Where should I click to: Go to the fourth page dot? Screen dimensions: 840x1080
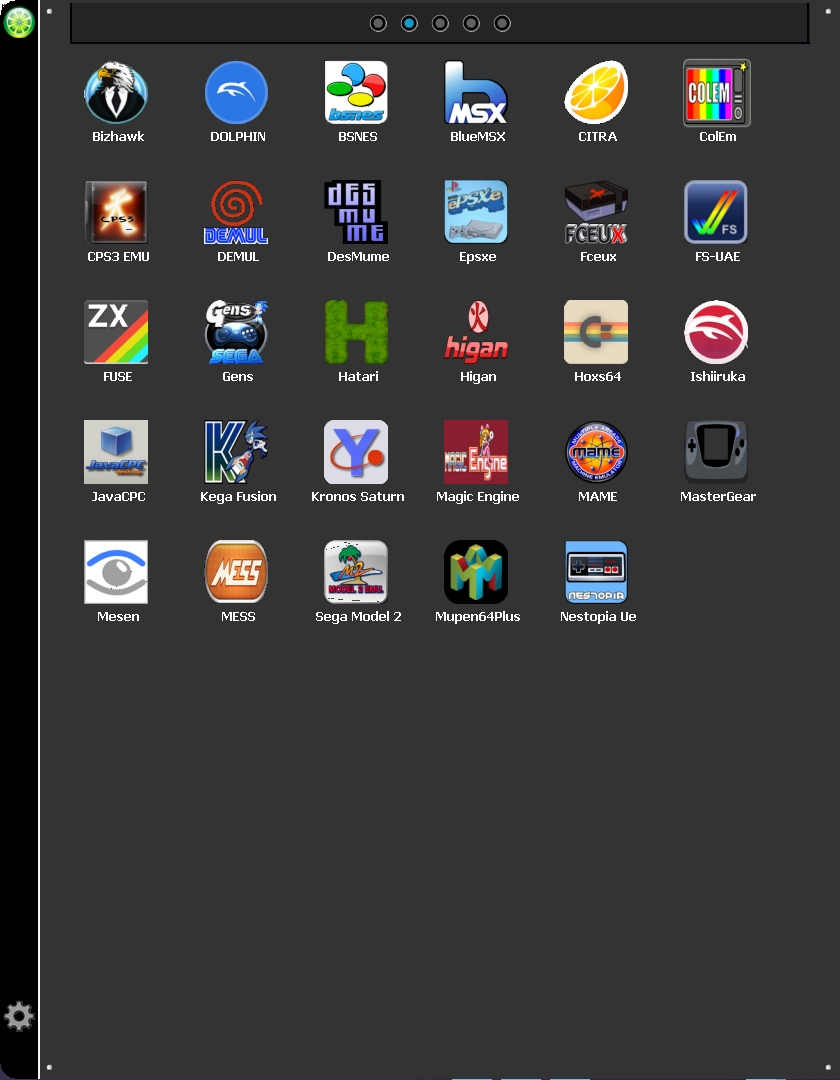click(471, 23)
